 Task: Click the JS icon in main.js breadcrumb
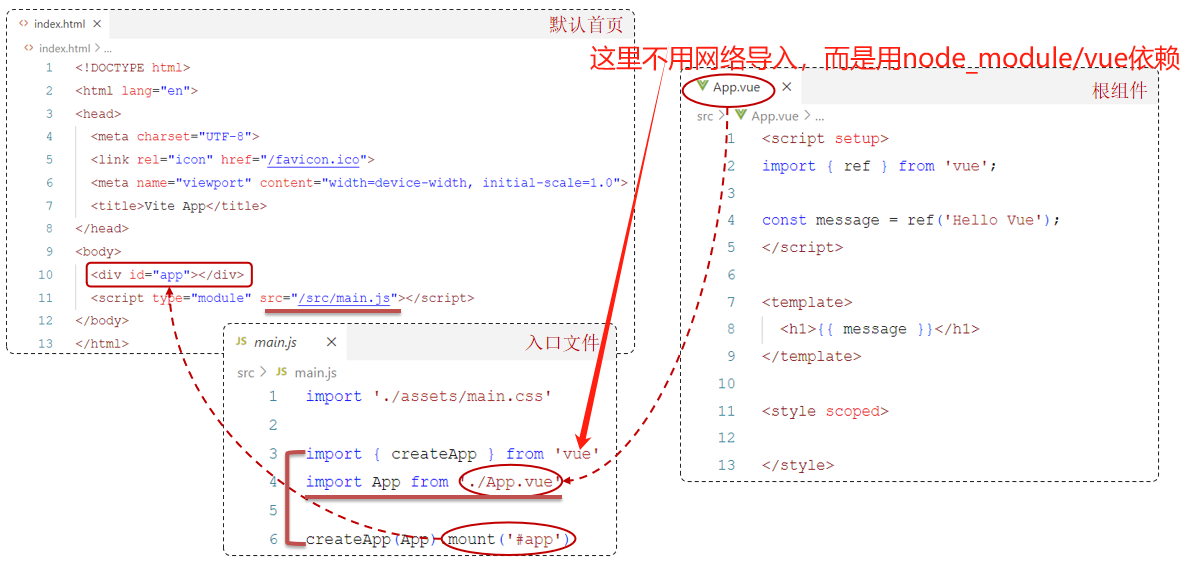[x=282, y=372]
